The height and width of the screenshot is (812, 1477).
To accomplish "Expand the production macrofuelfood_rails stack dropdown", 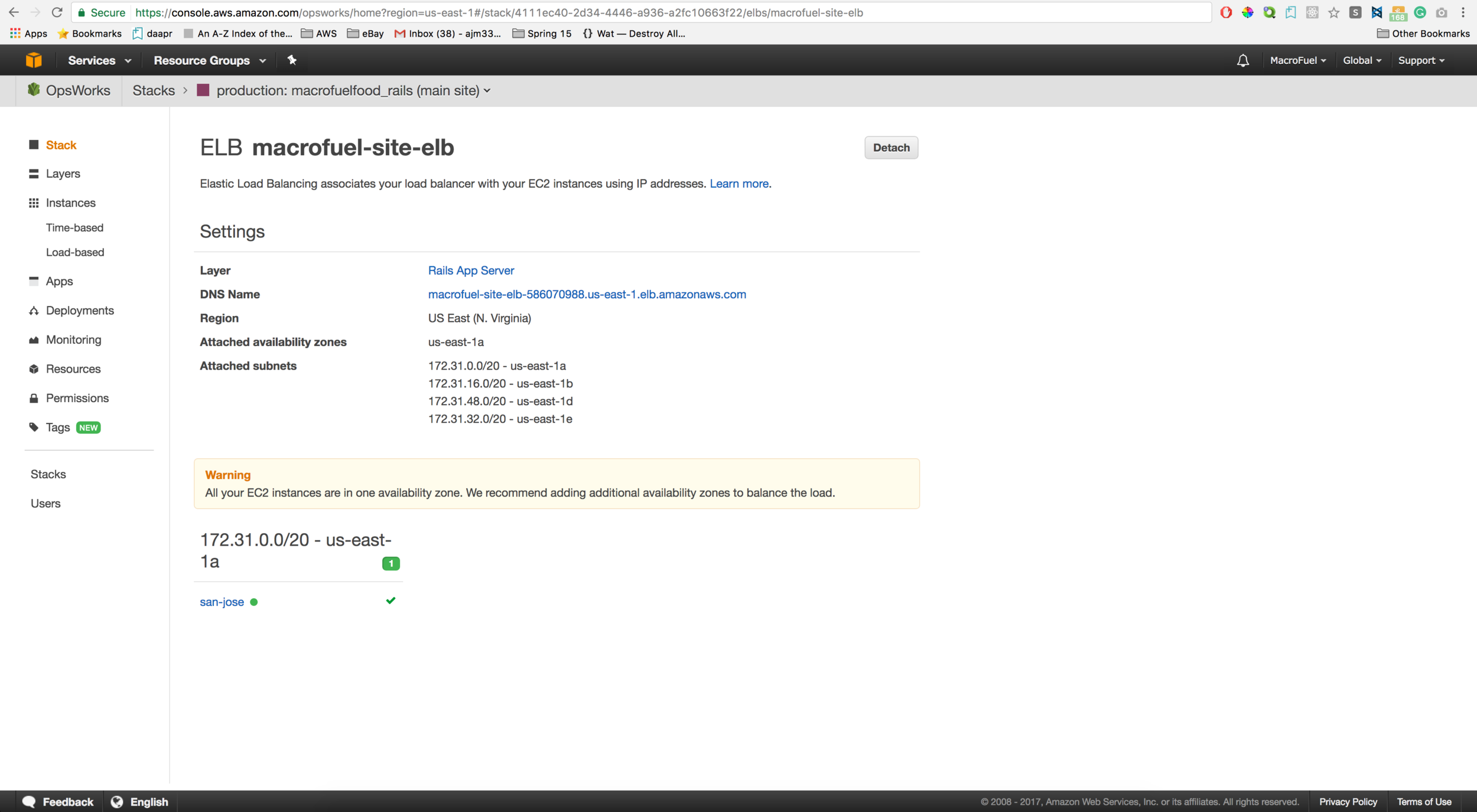I will pyautogui.click(x=487, y=90).
